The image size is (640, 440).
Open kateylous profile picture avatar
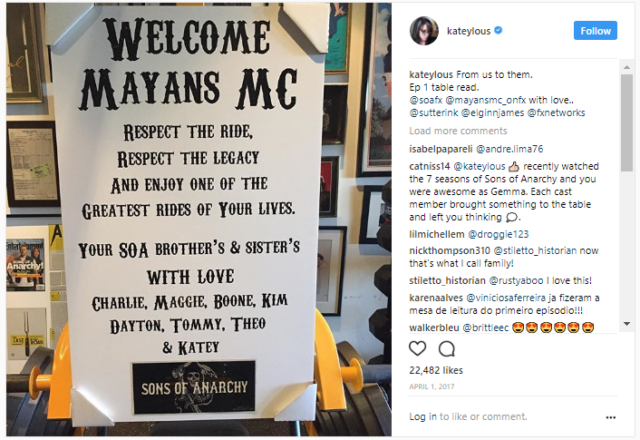click(424, 31)
